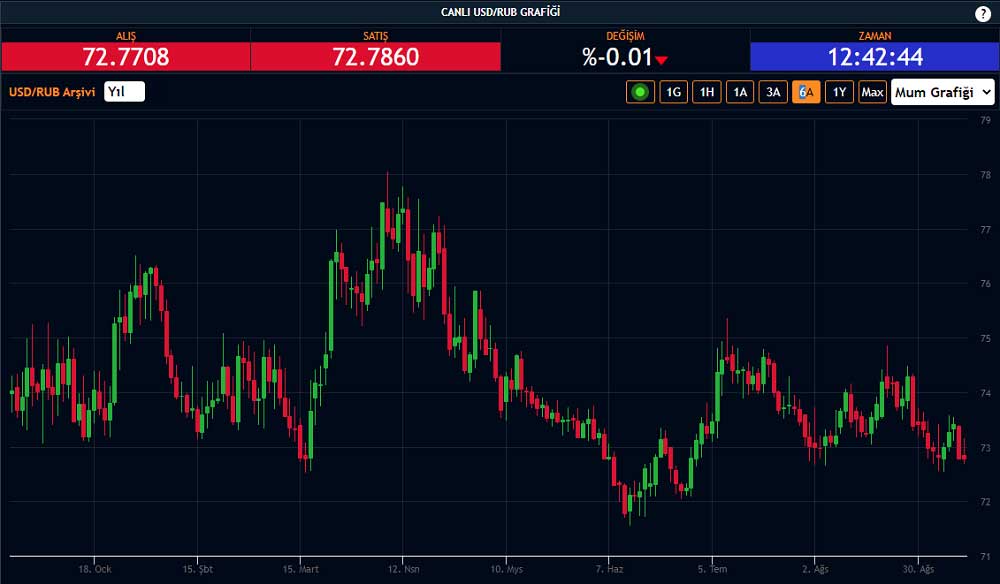This screenshot has width=1000, height=584.
Task: Click the DEĞİŞİM column header
Action: 625,36
